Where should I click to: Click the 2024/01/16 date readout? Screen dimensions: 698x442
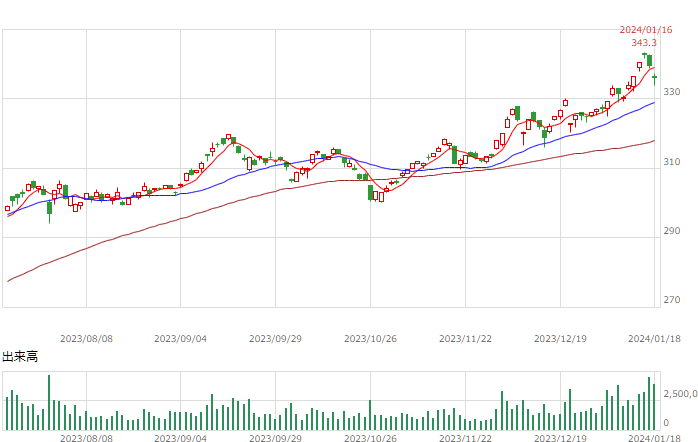[645, 30]
